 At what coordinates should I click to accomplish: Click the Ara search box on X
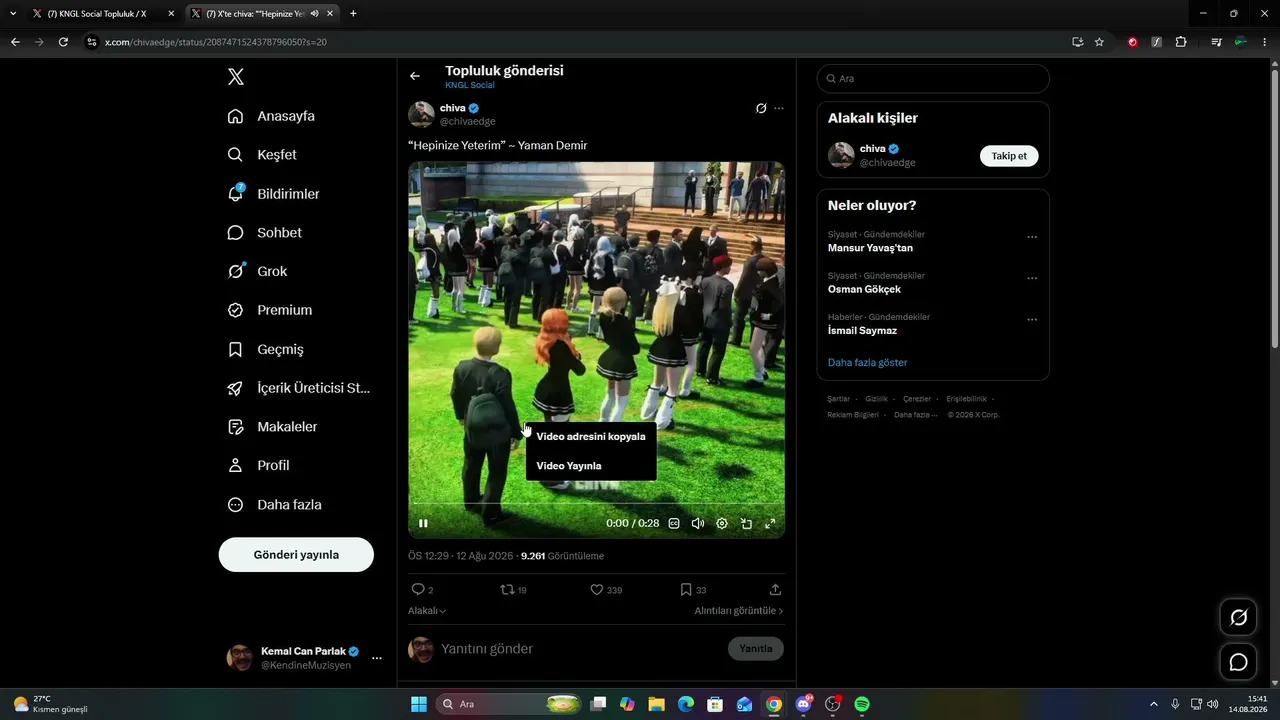click(933, 79)
